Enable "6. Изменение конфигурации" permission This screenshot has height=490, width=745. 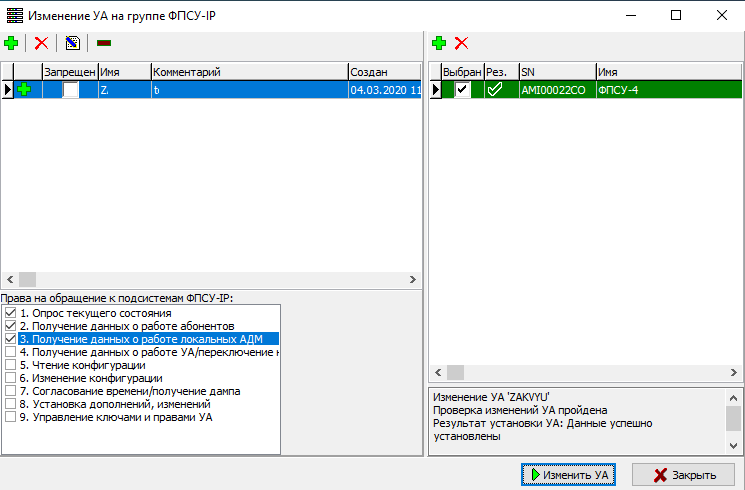coord(11,379)
